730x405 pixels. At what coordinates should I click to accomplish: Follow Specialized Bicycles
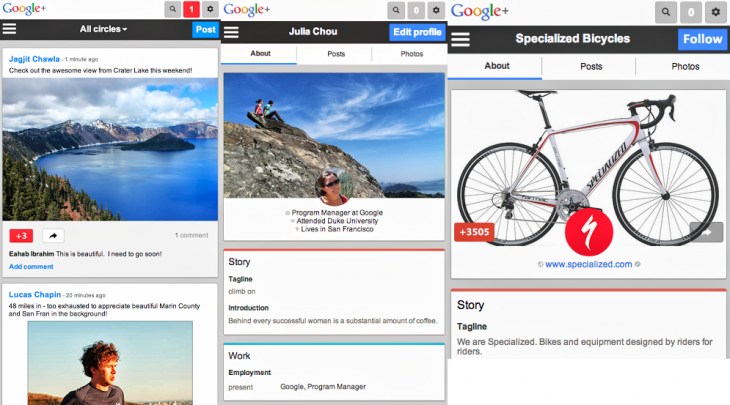[x=701, y=39]
